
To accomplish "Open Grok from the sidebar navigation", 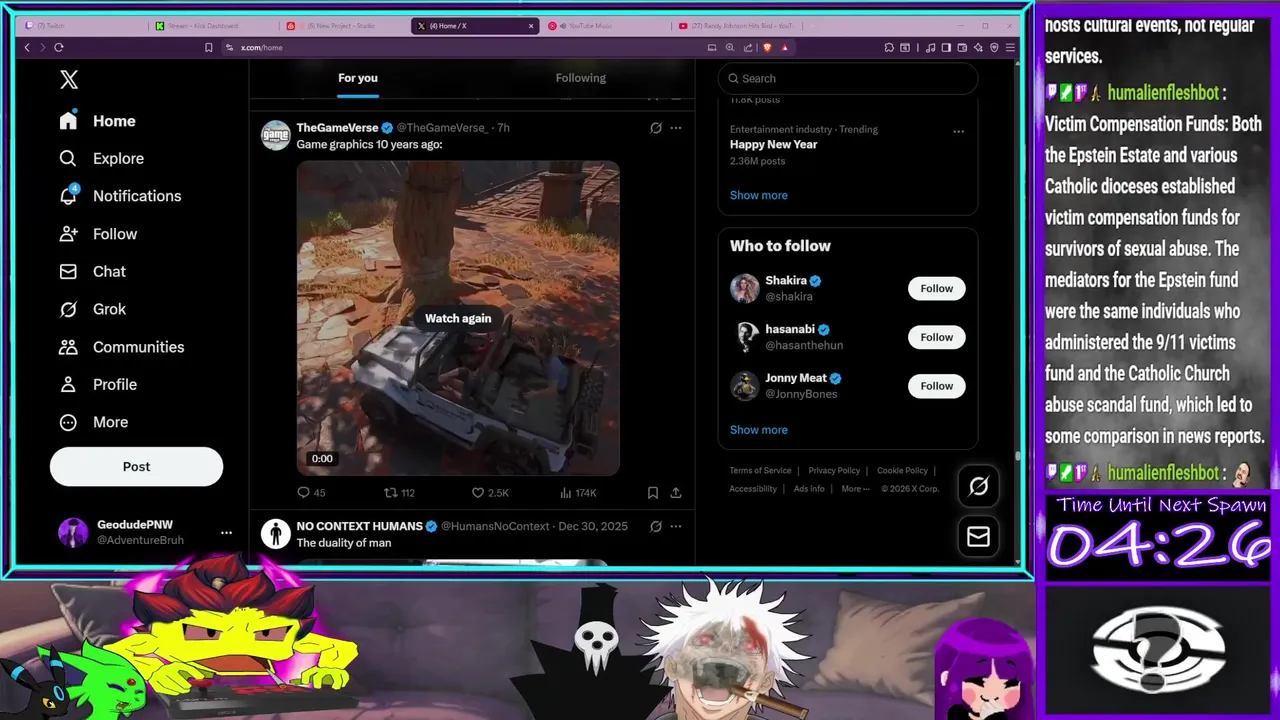I will (92, 309).
